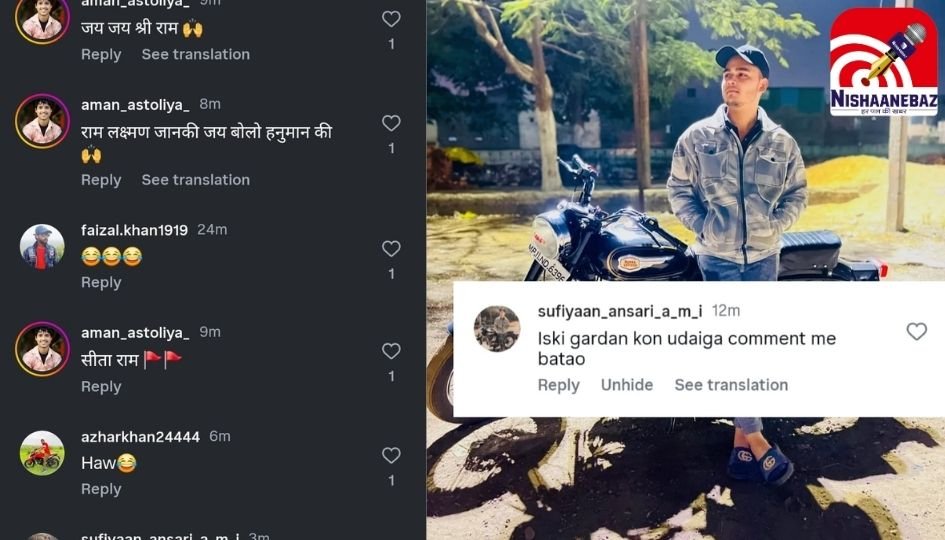Open faizal.khan1919 profile picture

[x=42, y=246]
